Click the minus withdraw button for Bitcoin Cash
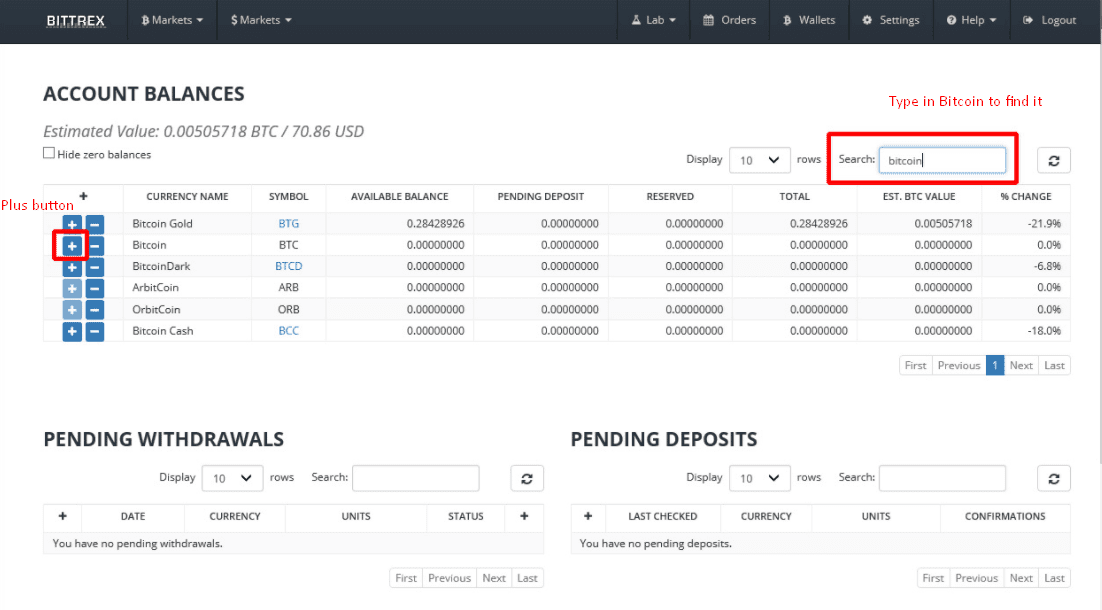 tap(95, 332)
